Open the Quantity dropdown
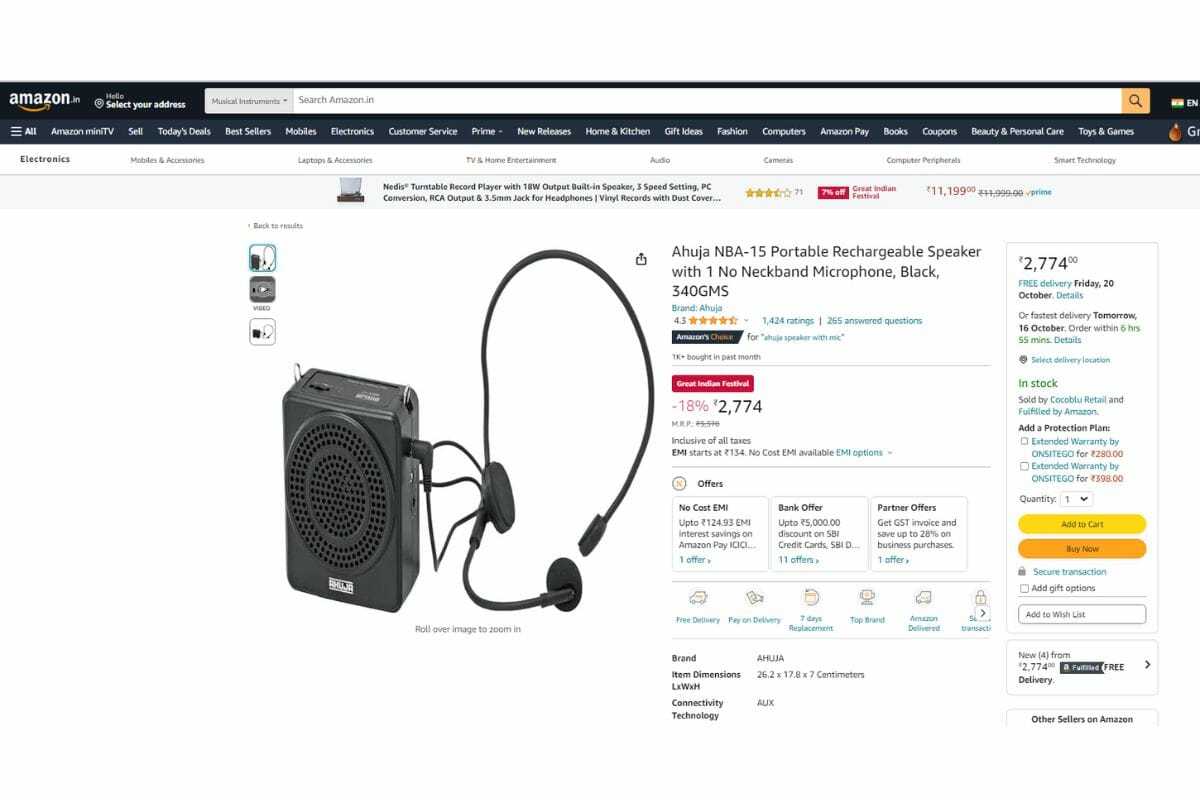Screen dimensions: 1200x800 pyautogui.click(x=1077, y=499)
